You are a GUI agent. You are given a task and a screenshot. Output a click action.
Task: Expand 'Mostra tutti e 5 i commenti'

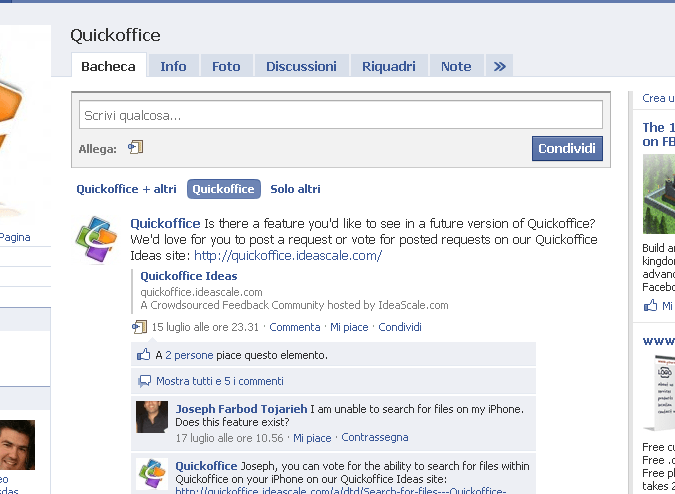[x=220, y=381]
